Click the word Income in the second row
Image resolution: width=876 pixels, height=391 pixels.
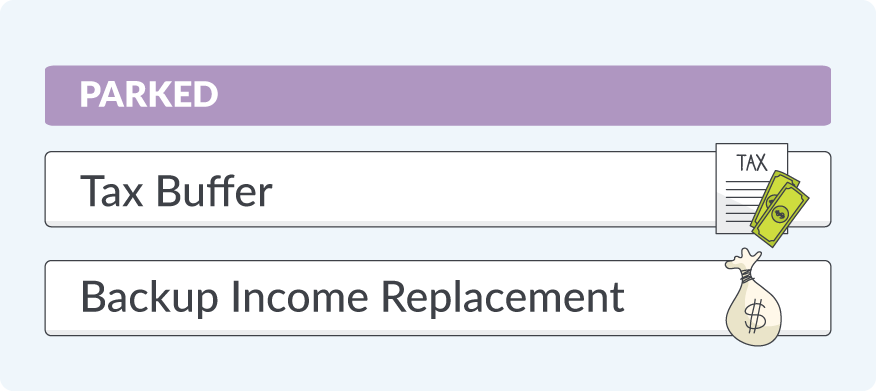tap(299, 297)
